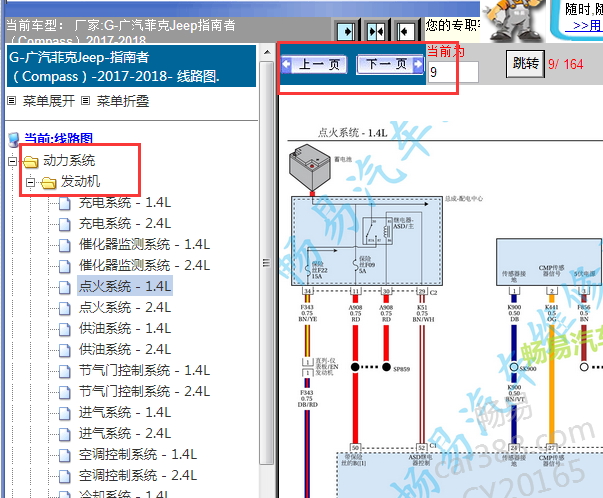Click the current page number input field
This screenshot has height=498, width=603.
pos(453,72)
